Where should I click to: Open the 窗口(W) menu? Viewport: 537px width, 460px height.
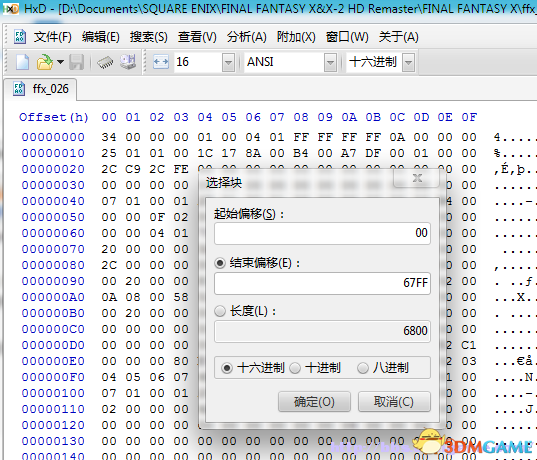tap(347, 37)
